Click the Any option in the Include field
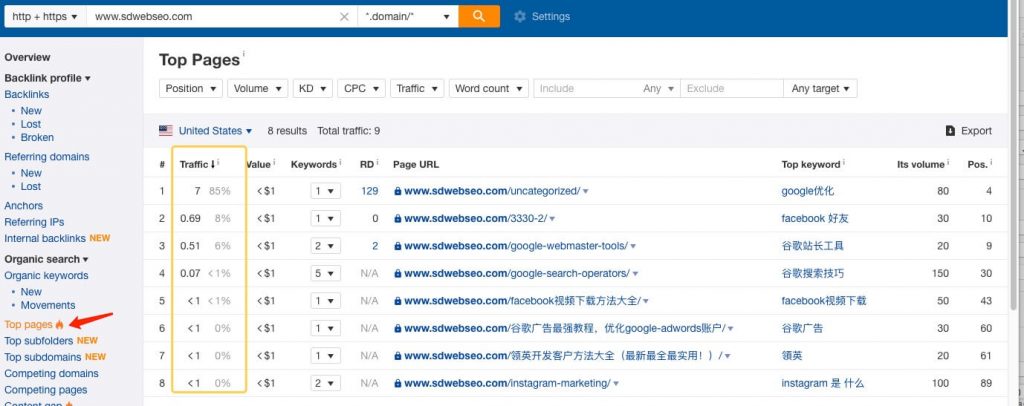 point(657,88)
